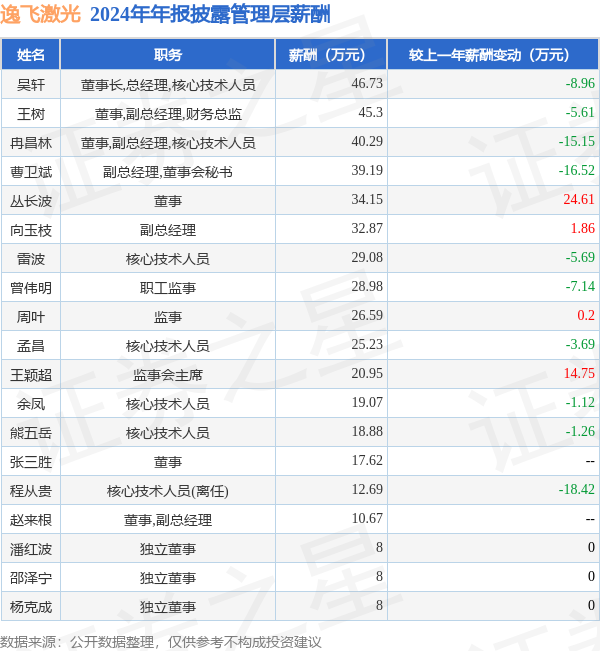Viewport: 600px width, 651px height.
Task: Select the name cell 张三胜
Action: click(x=31, y=462)
